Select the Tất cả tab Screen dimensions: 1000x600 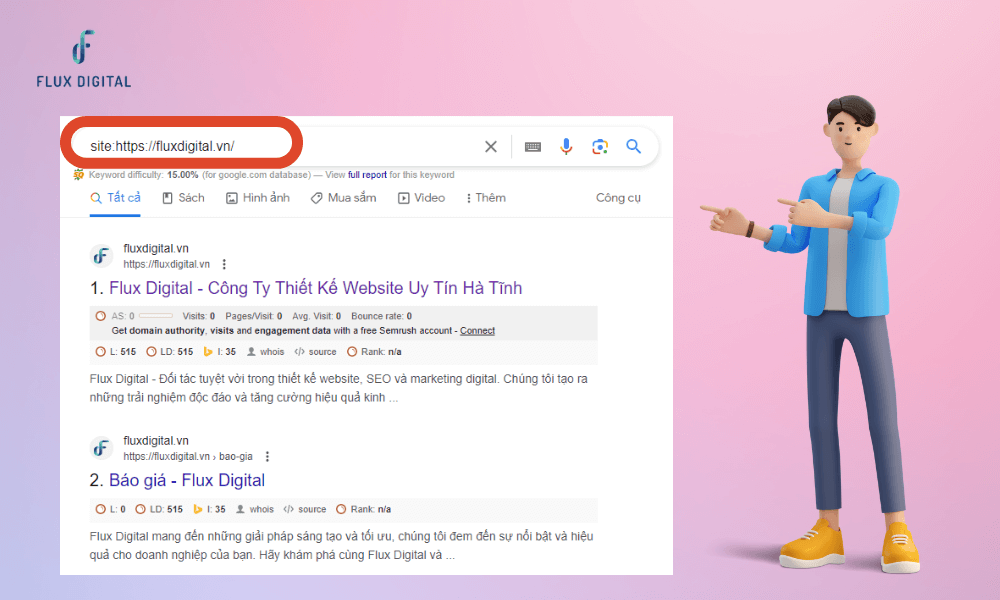(115, 198)
